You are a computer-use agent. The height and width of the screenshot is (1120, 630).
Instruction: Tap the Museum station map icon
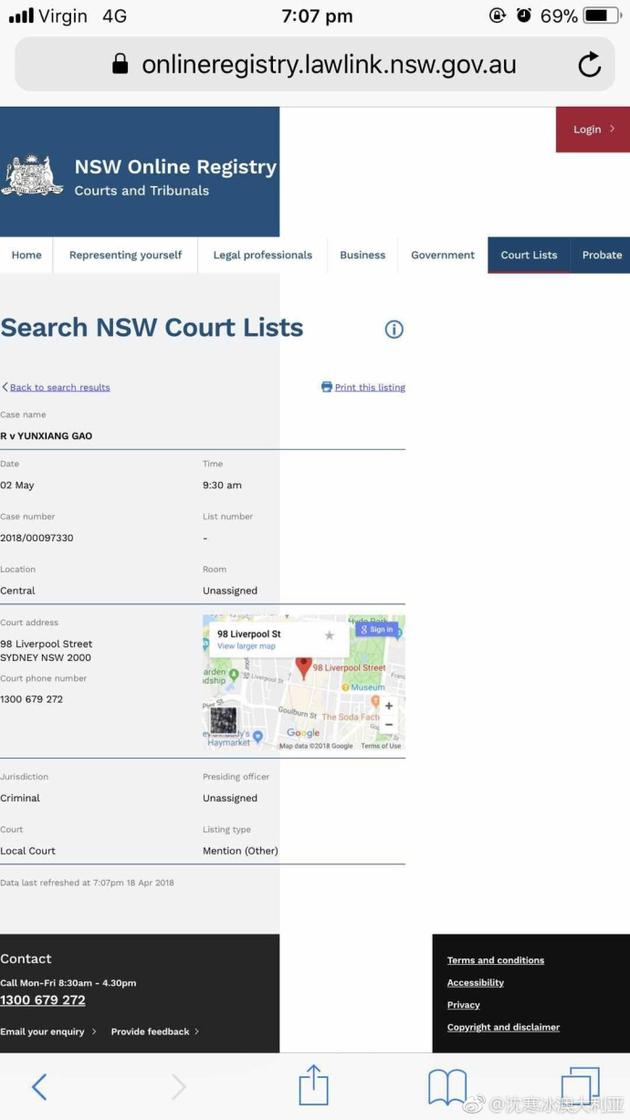[x=346, y=687]
